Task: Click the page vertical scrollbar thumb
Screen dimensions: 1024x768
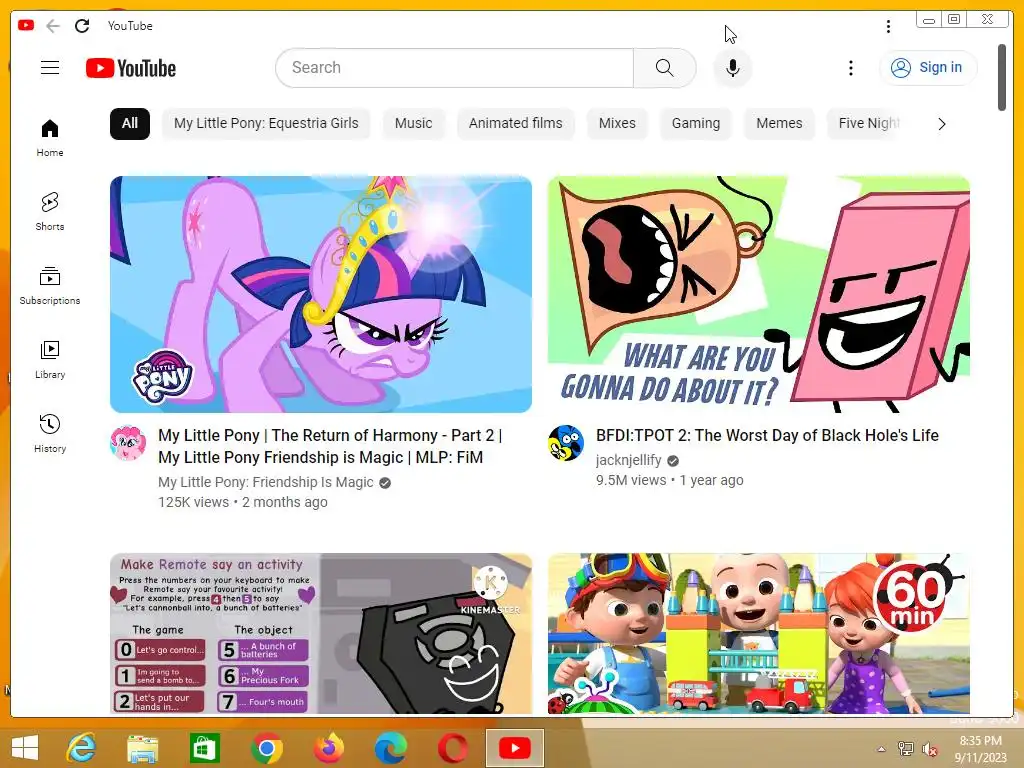Action: [x=1002, y=78]
